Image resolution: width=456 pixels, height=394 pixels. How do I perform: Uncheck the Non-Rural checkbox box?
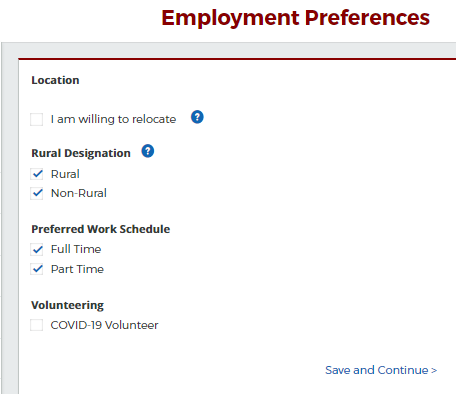[x=37, y=193]
